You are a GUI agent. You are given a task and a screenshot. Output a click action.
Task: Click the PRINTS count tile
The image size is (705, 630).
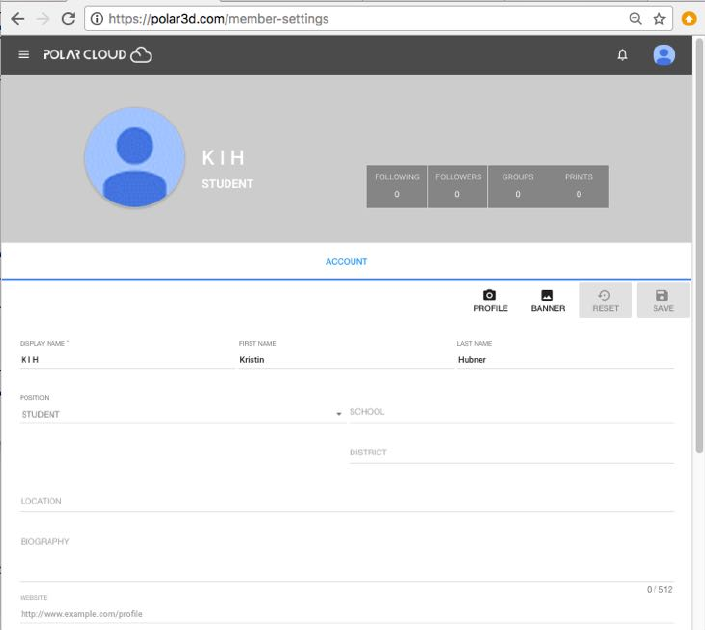[579, 186]
